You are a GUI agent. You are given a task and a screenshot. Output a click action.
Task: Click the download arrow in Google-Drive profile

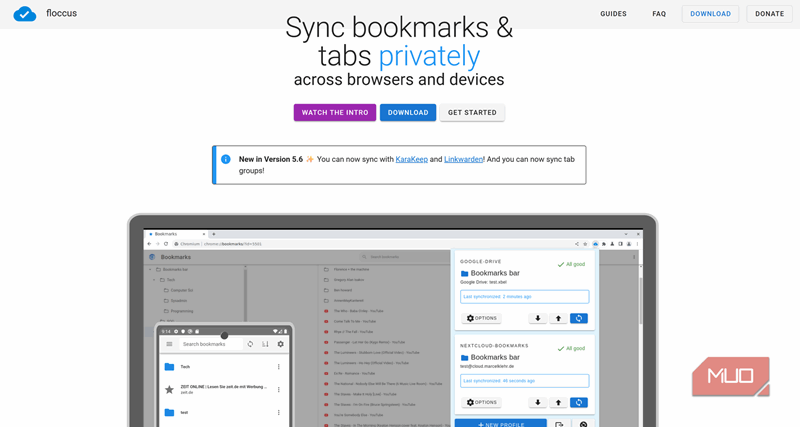[538, 318]
